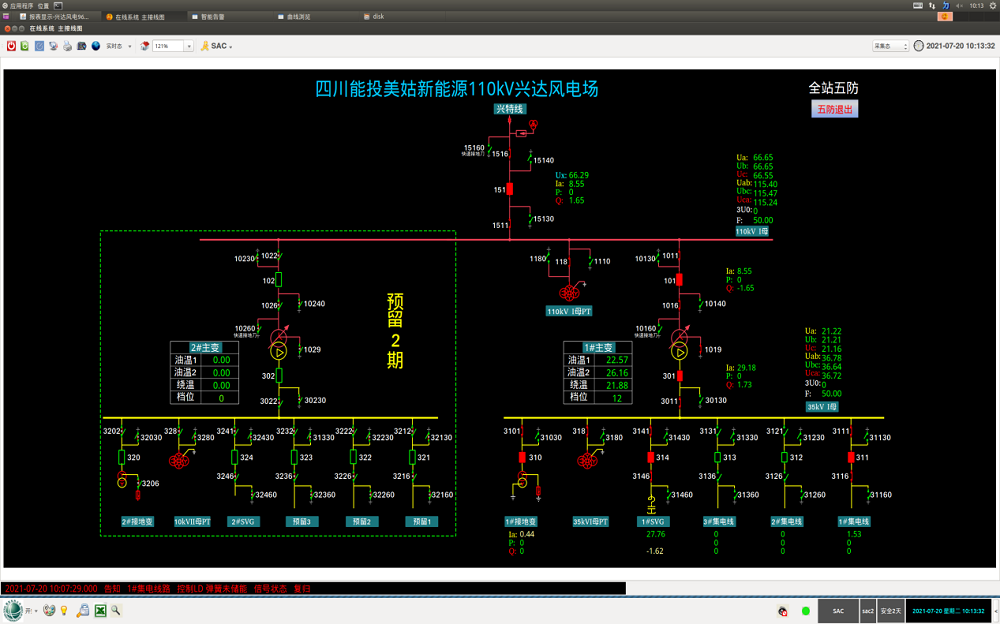This screenshot has height=624, width=1000.
Task: Open the SAC user menu in toolbar
Action: point(221,46)
